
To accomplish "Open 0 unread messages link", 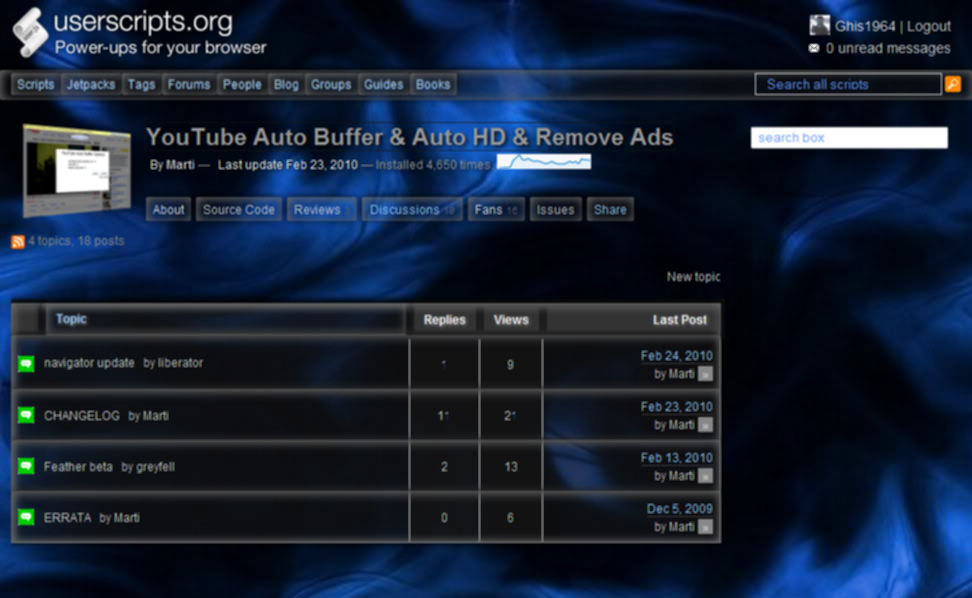I will point(888,48).
